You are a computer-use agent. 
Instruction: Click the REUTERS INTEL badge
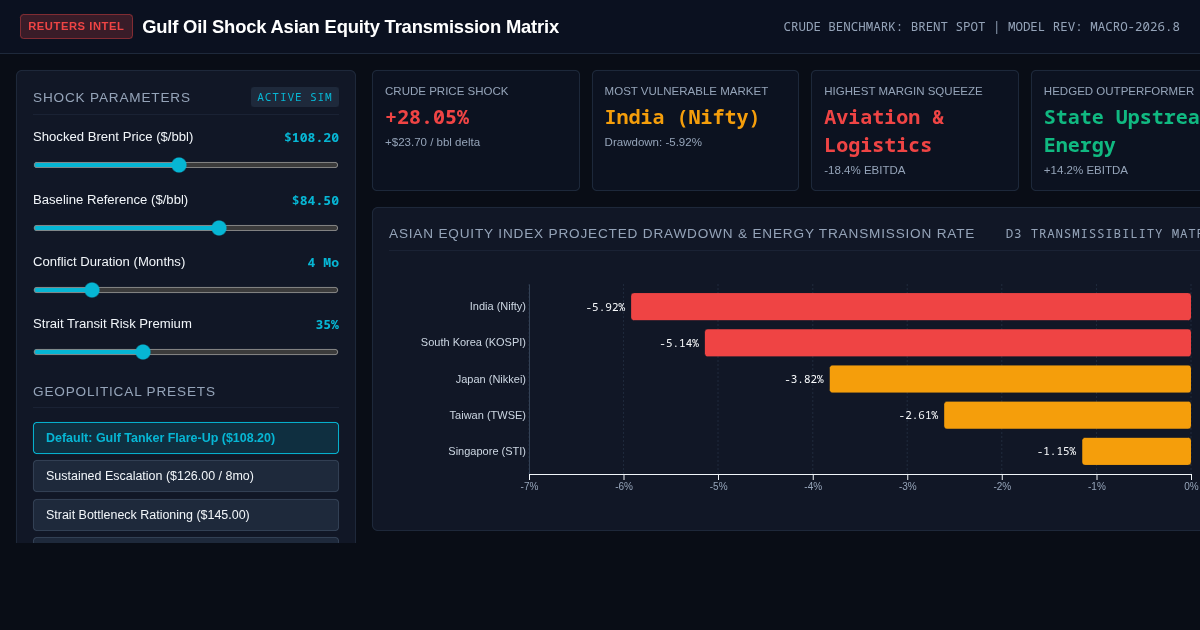click(x=76, y=27)
